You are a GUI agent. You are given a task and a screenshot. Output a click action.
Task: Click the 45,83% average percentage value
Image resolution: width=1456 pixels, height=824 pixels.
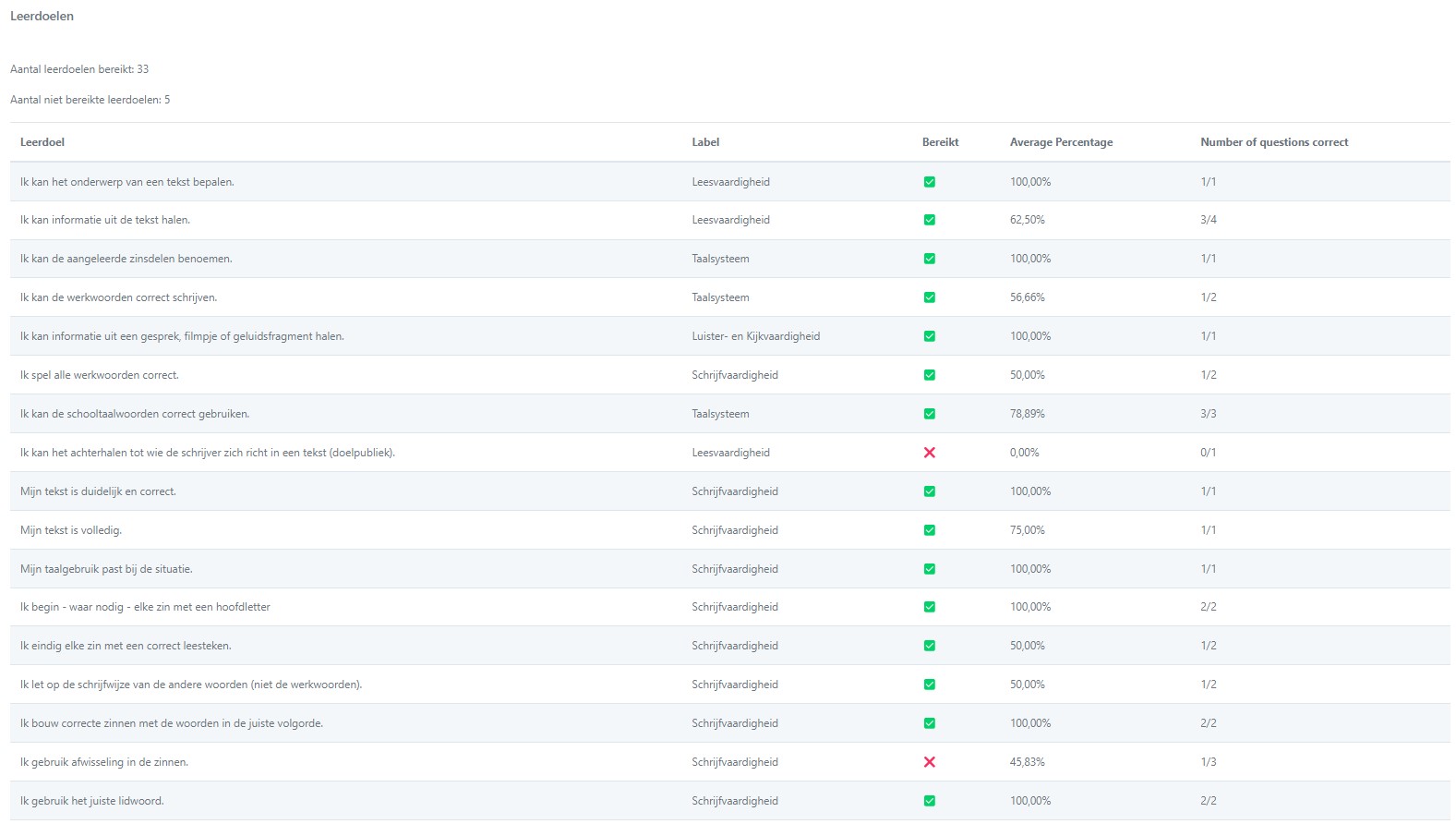coord(1027,762)
